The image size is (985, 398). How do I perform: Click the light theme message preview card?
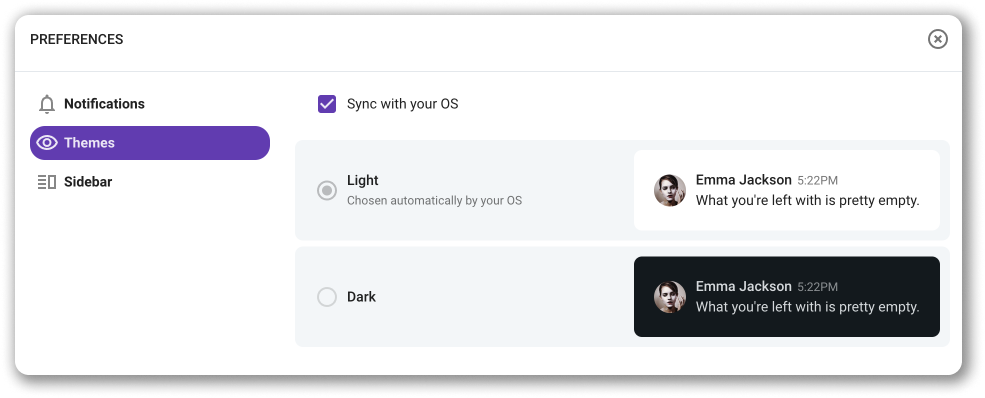(786, 190)
